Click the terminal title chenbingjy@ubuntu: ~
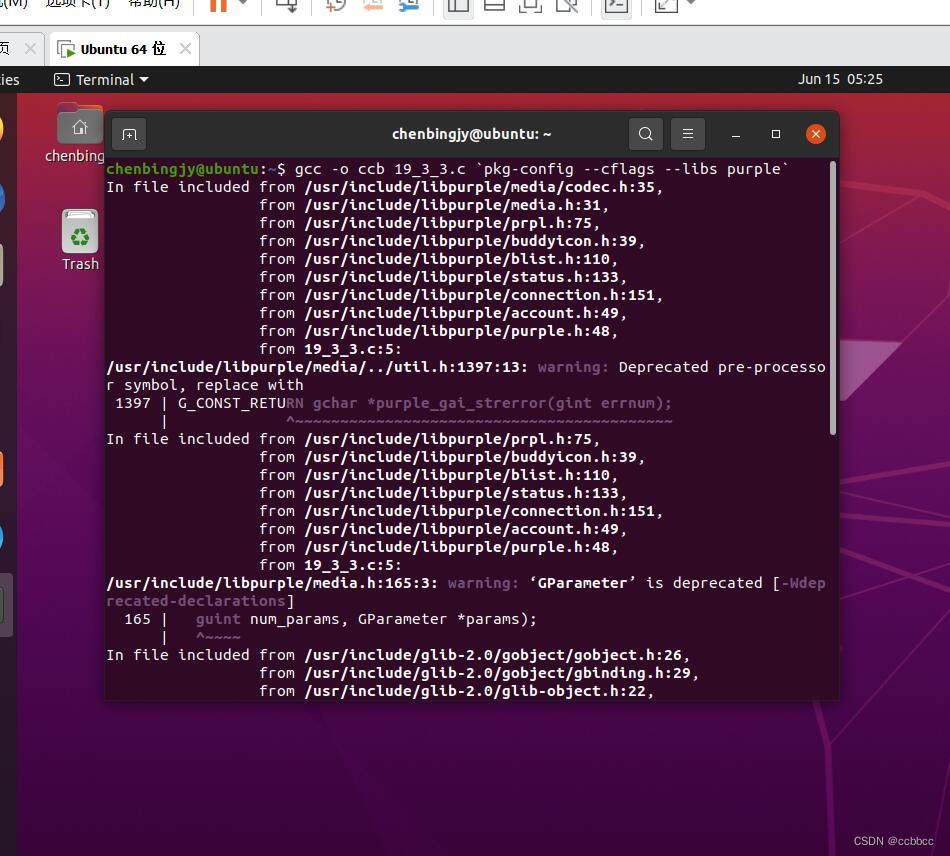The width and height of the screenshot is (950, 856). coord(471,134)
